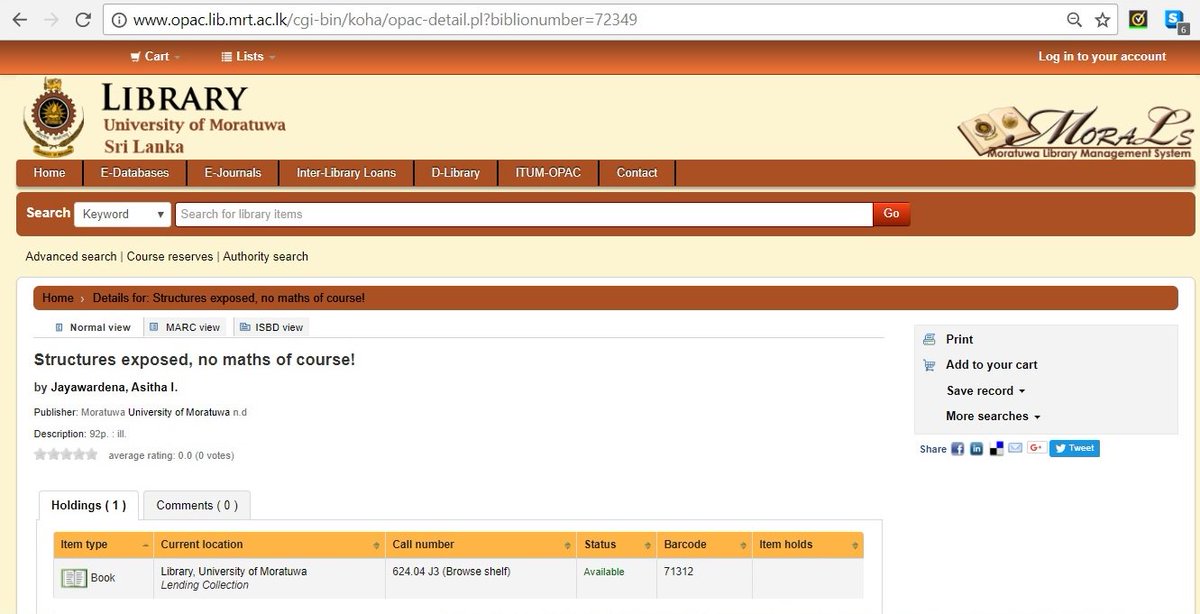Screen dimensions: 1200x614
Task: Click the Home breadcrumb link
Action: pos(58,298)
